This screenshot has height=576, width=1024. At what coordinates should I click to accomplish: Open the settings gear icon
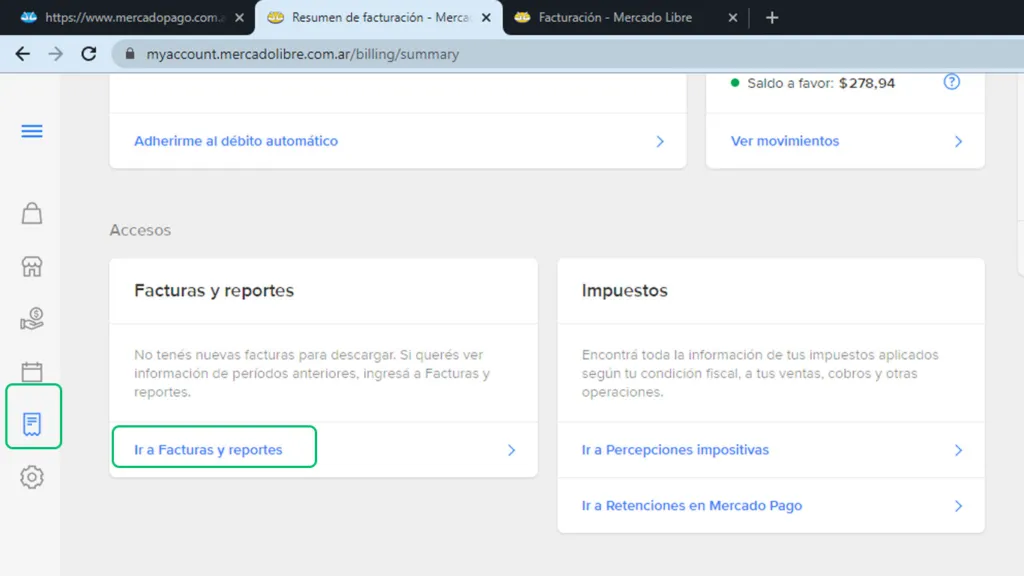coord(33,477)
